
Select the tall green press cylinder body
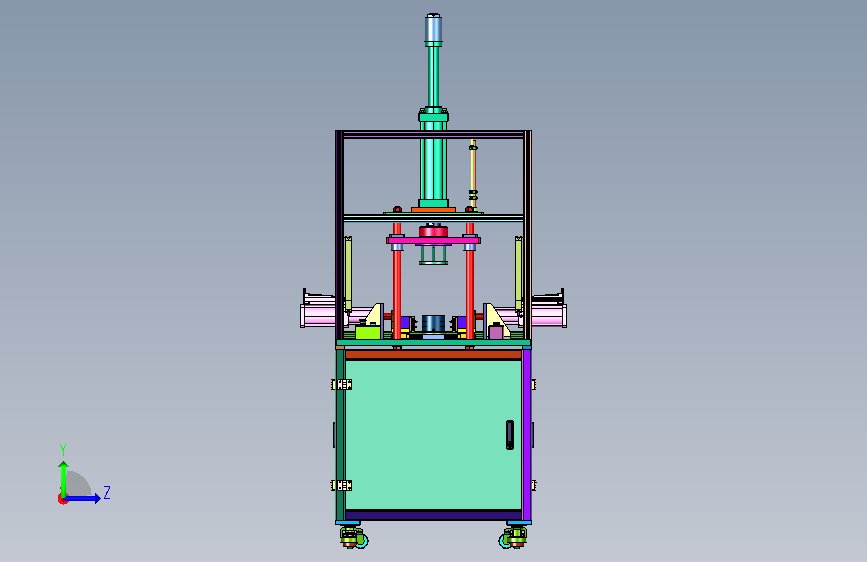click(434, 160)
